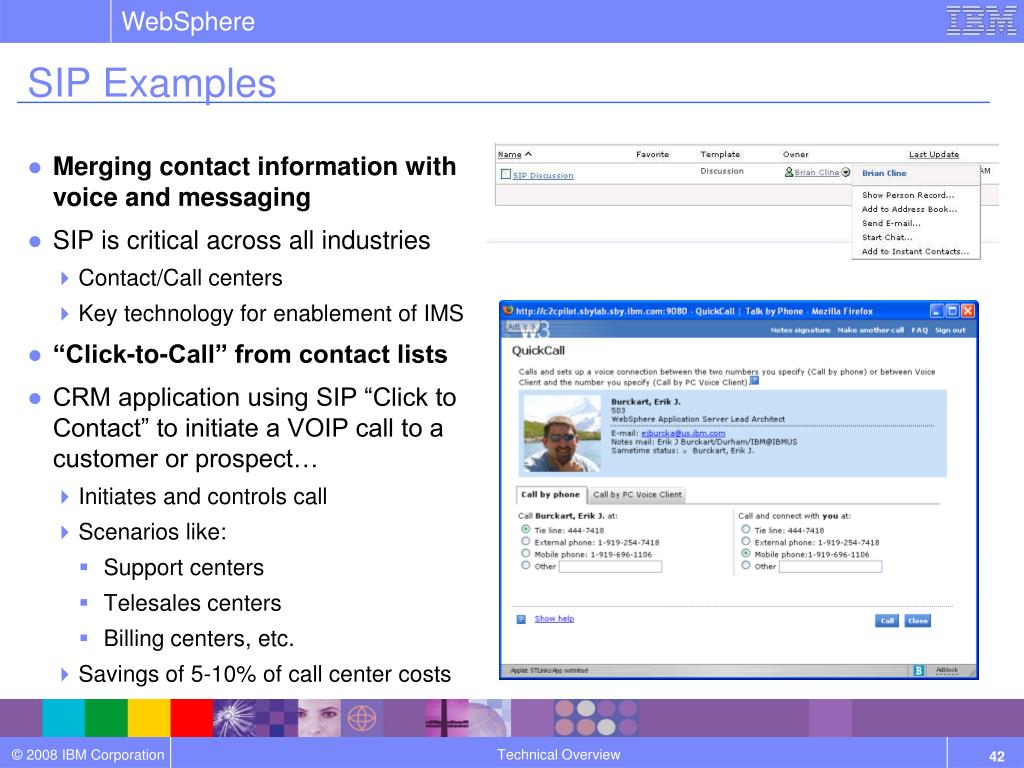
Task: Click the person icon beside Brian Cline
Action: (x=789, y=172)
